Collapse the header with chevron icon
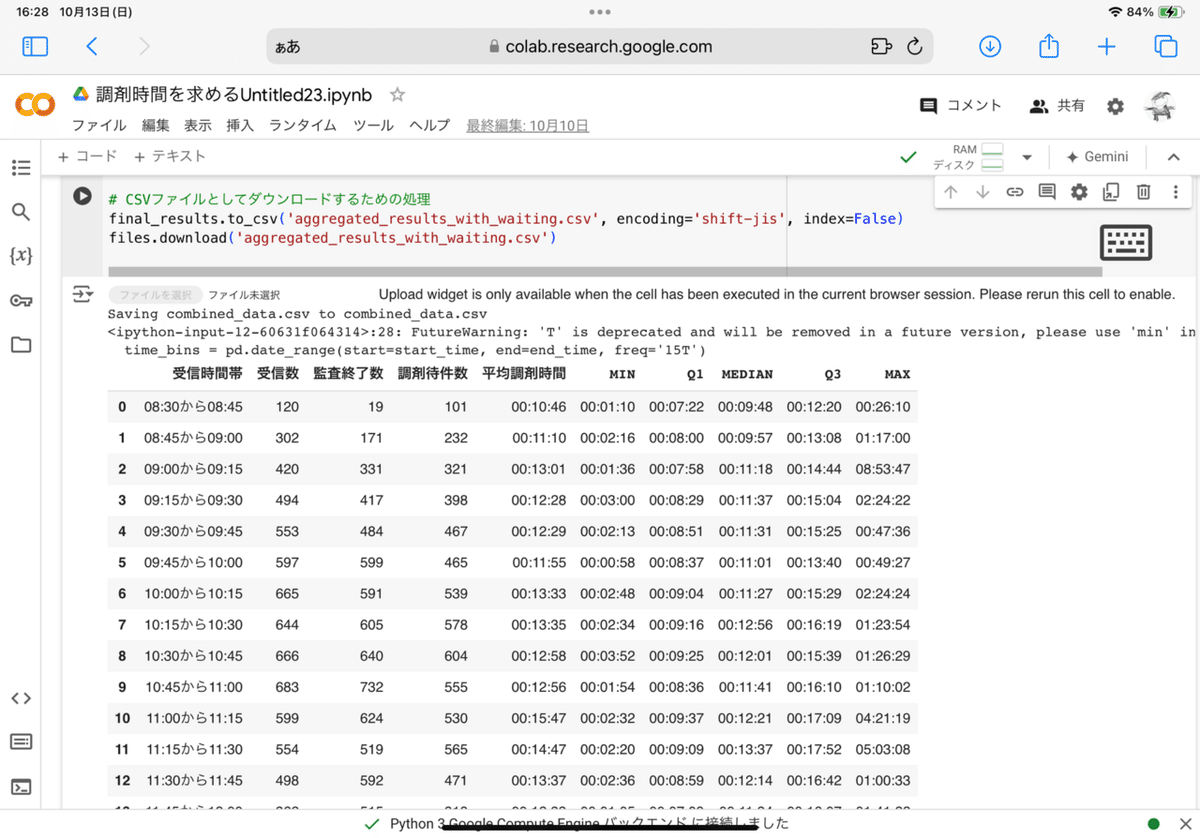This screenshot has width=1200, height=838. 1173,156
